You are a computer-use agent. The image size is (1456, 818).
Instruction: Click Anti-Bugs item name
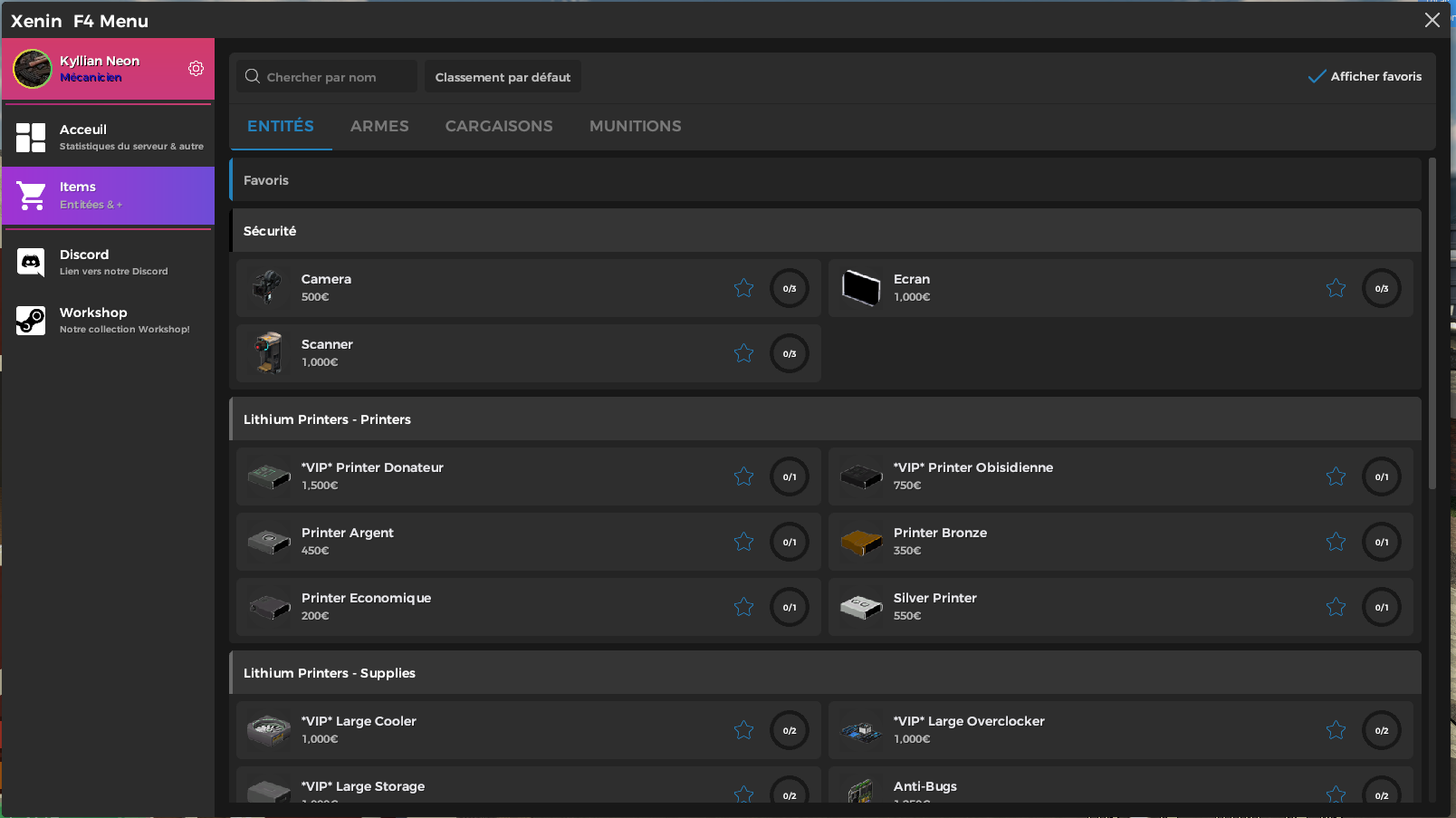pyautogui.click(x=925, y=786)
